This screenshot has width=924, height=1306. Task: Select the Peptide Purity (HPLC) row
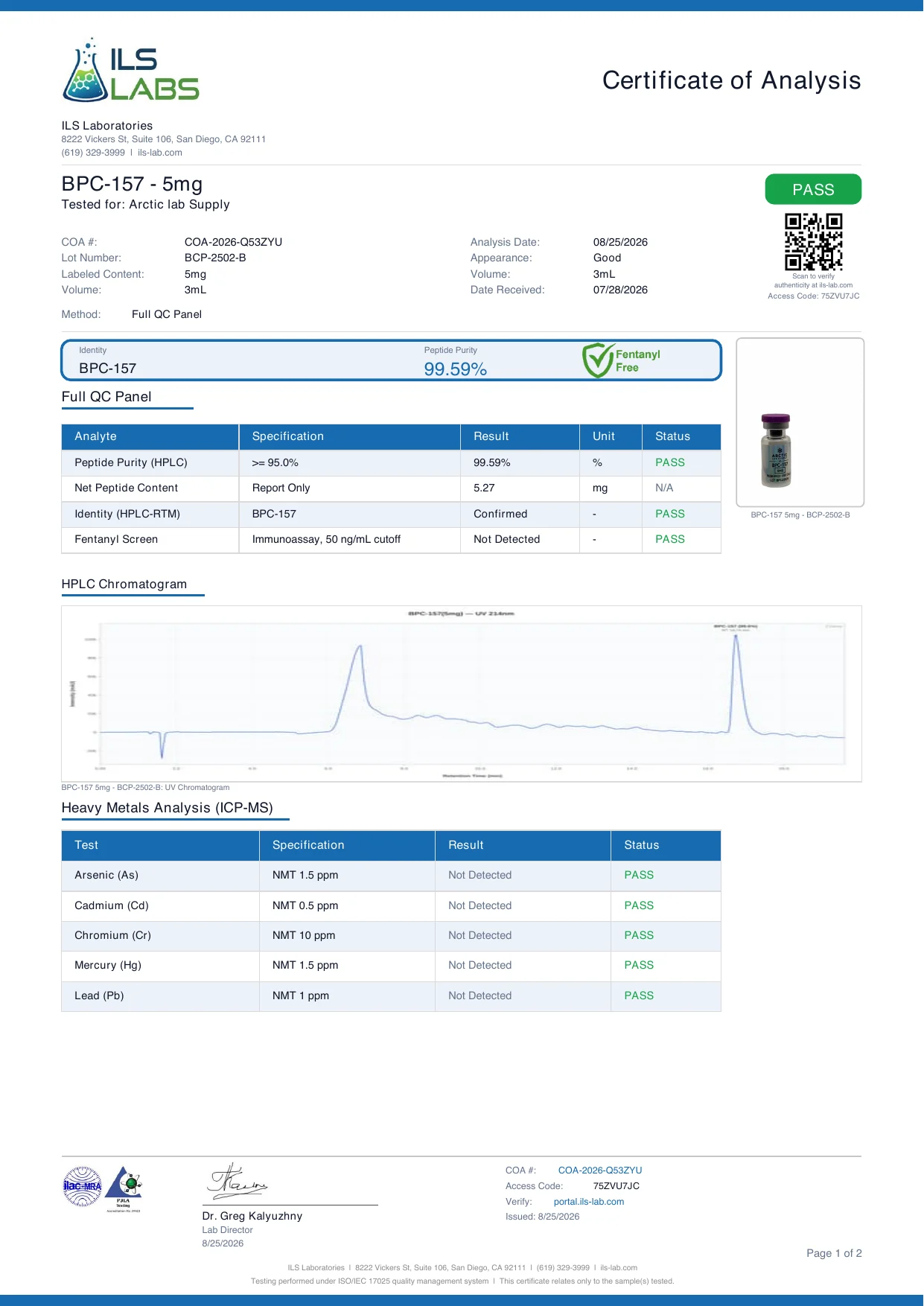(x=391, y=462)
